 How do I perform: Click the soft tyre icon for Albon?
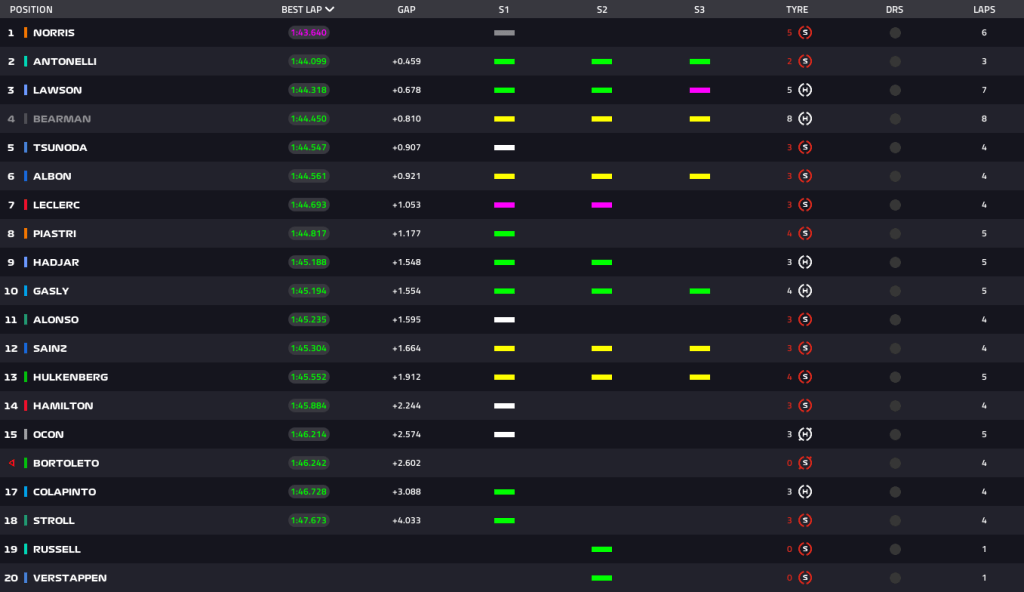pos(805,176)
